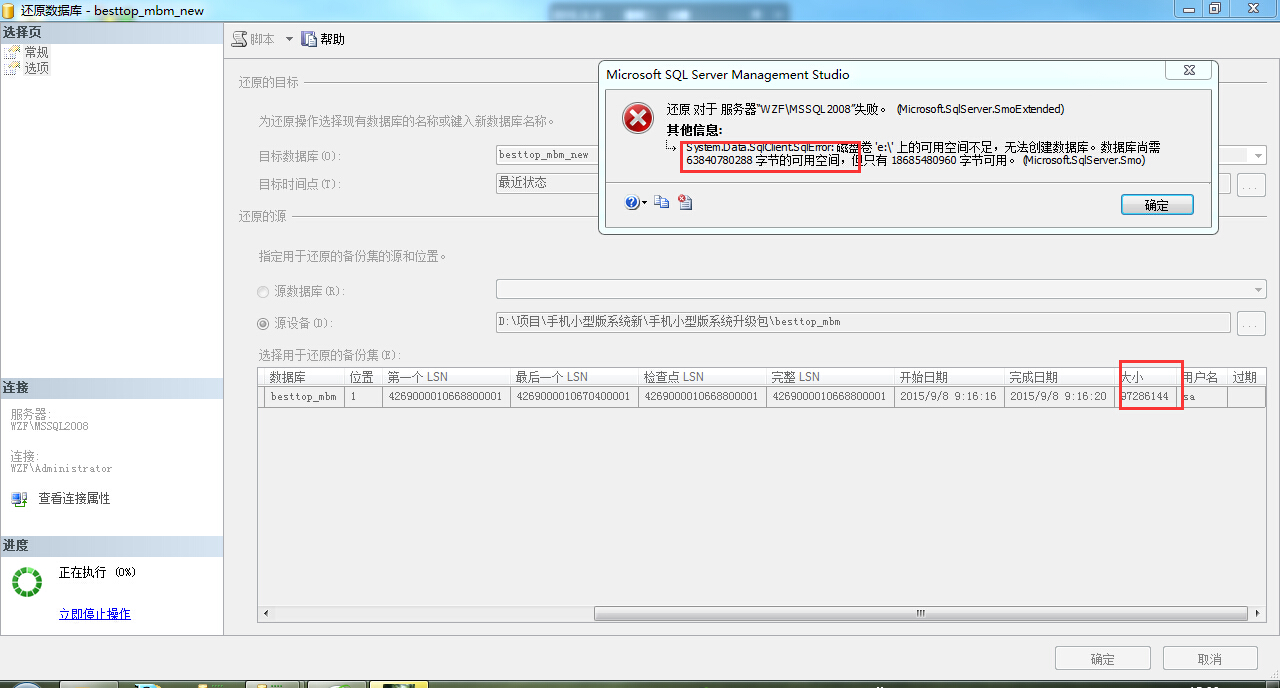Click the 97286144 size cell
Screen dimensions: 1280x688
point(1145,396)
